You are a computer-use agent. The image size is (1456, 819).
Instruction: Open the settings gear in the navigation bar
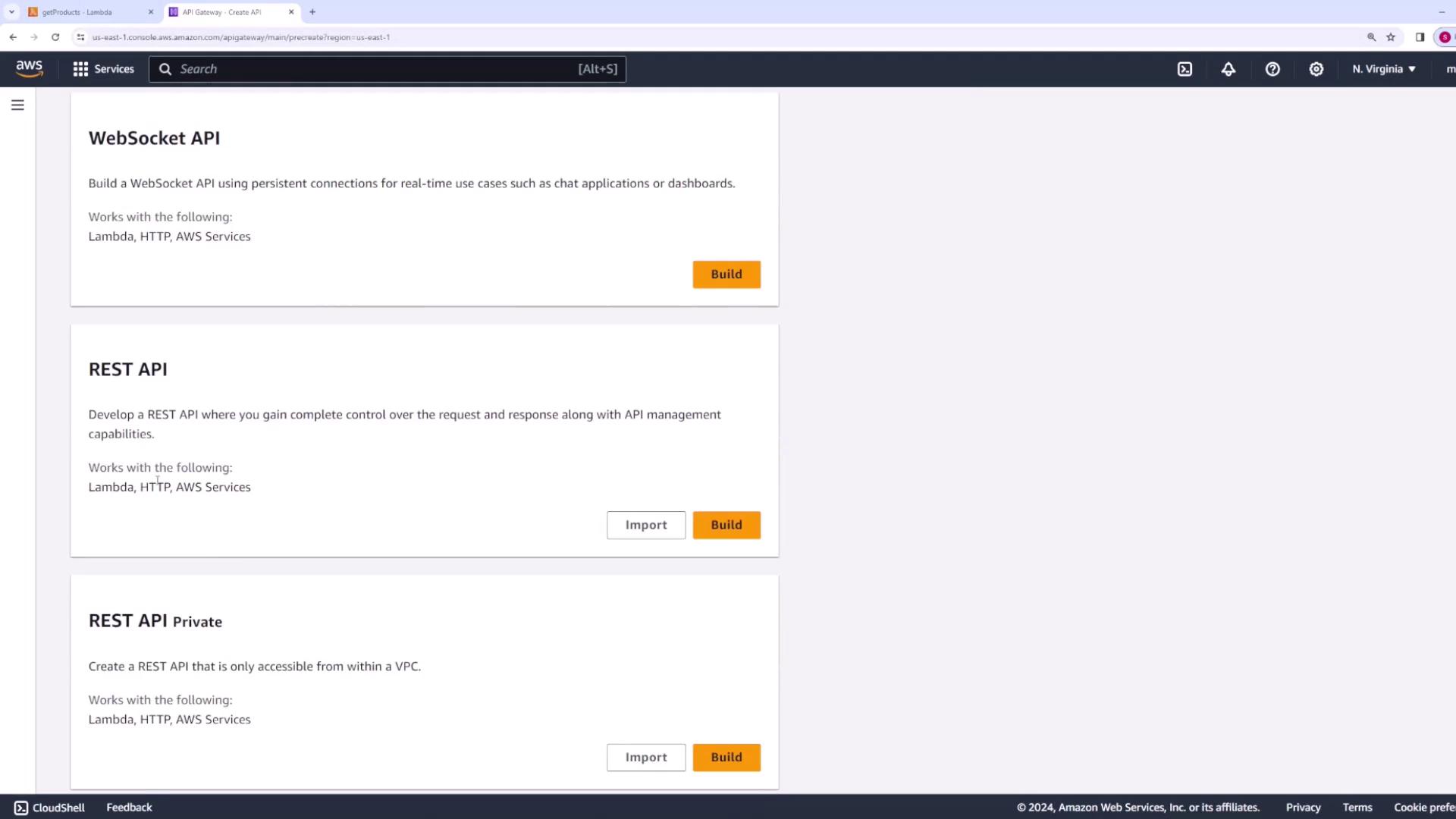(x=1316, y=69)
